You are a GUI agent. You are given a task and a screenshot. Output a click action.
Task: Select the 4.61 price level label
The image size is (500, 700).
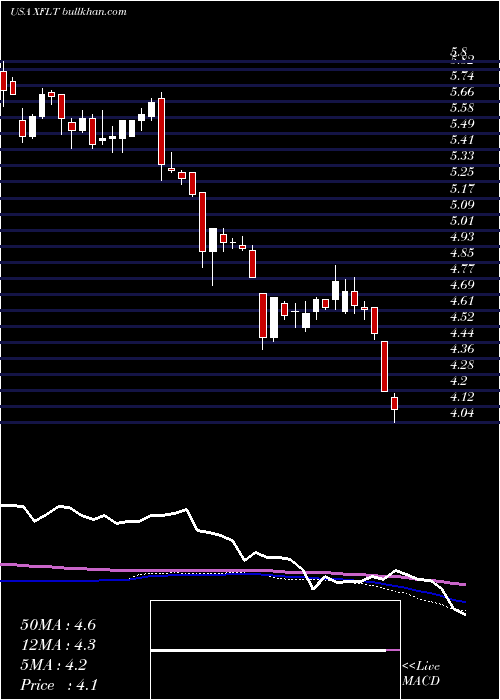pos(462,301)
